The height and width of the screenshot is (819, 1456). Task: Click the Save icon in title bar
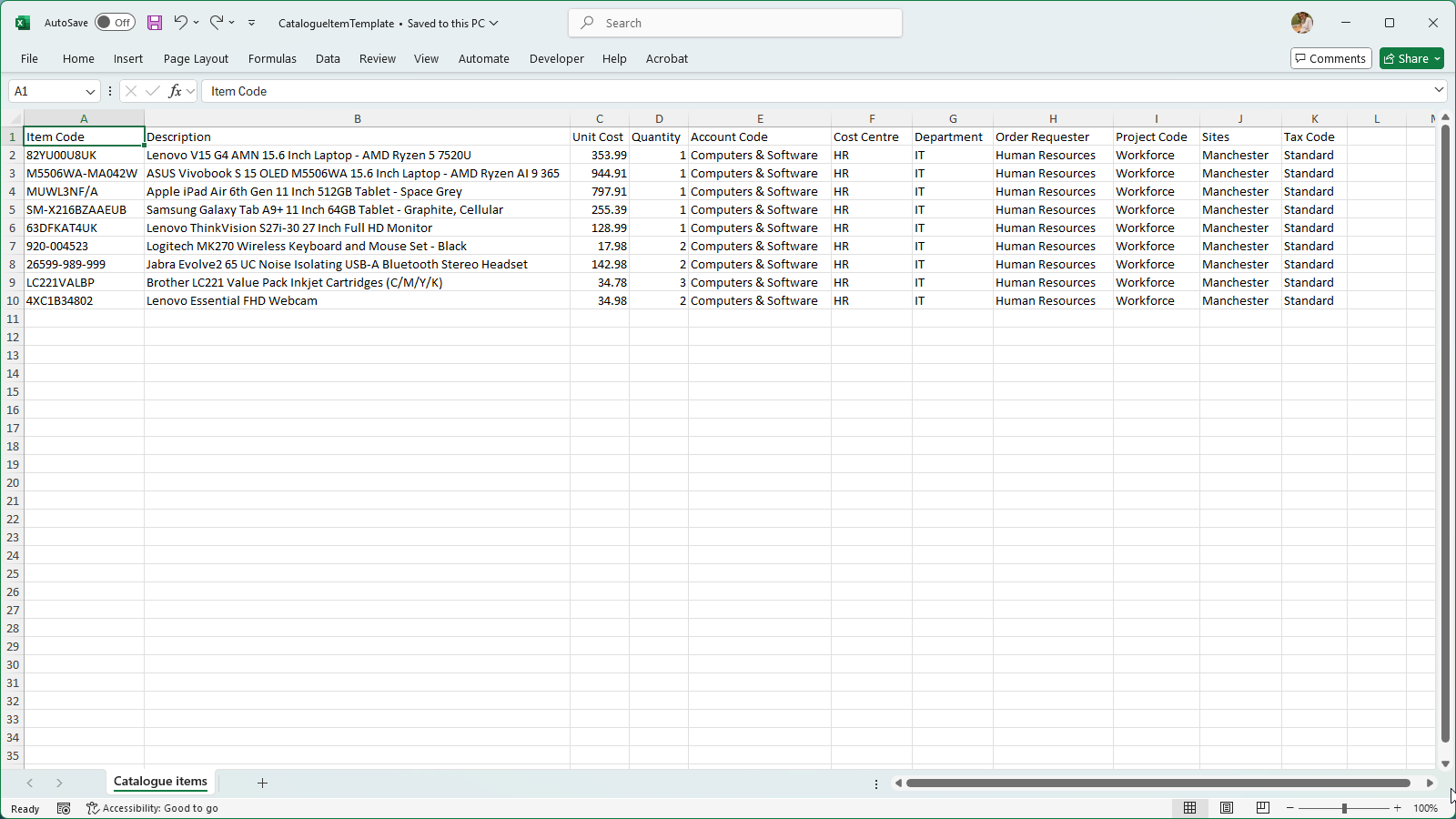tap(155, 23)
